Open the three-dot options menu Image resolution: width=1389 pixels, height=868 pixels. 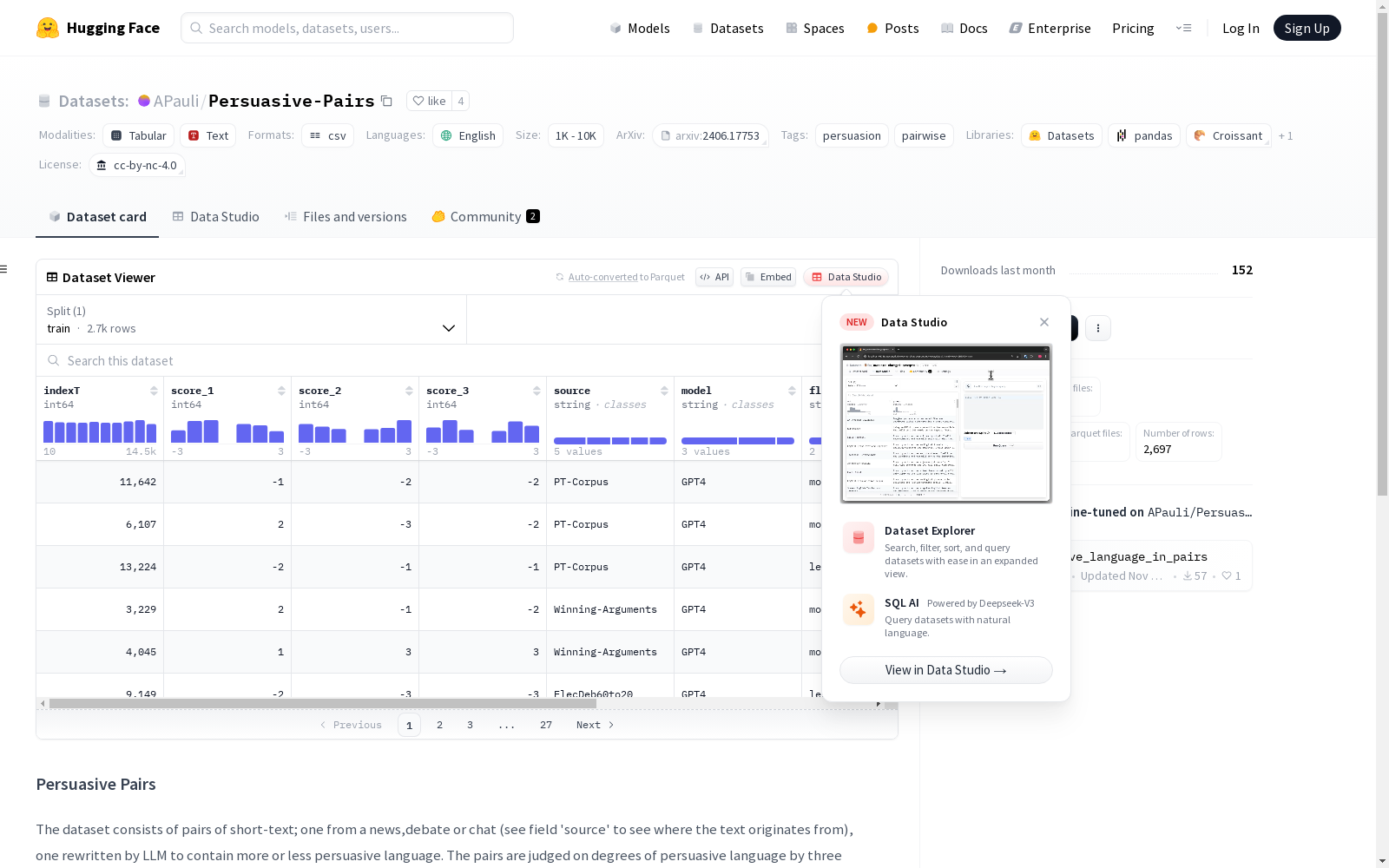(1098, 328)
